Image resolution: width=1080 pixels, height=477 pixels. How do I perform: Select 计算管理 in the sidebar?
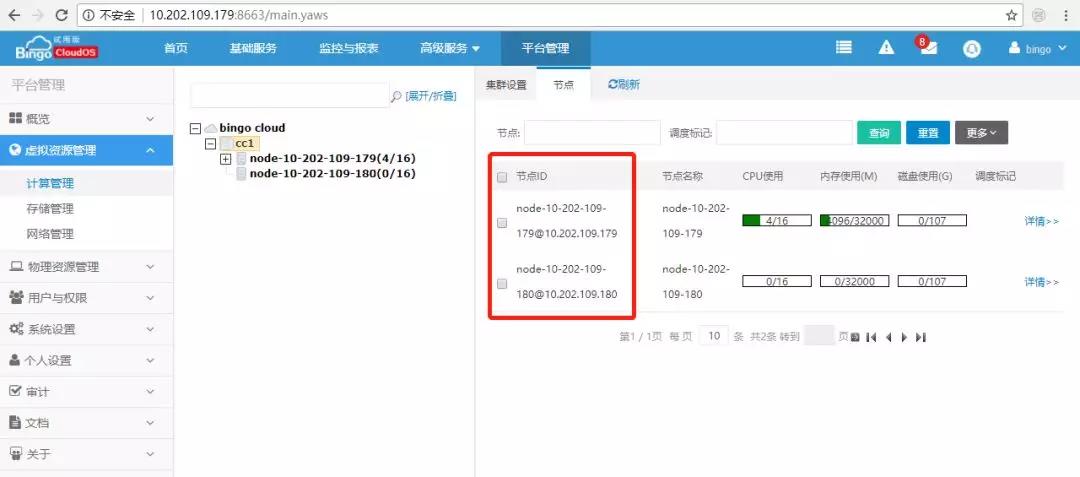click(x=50, y=184)
